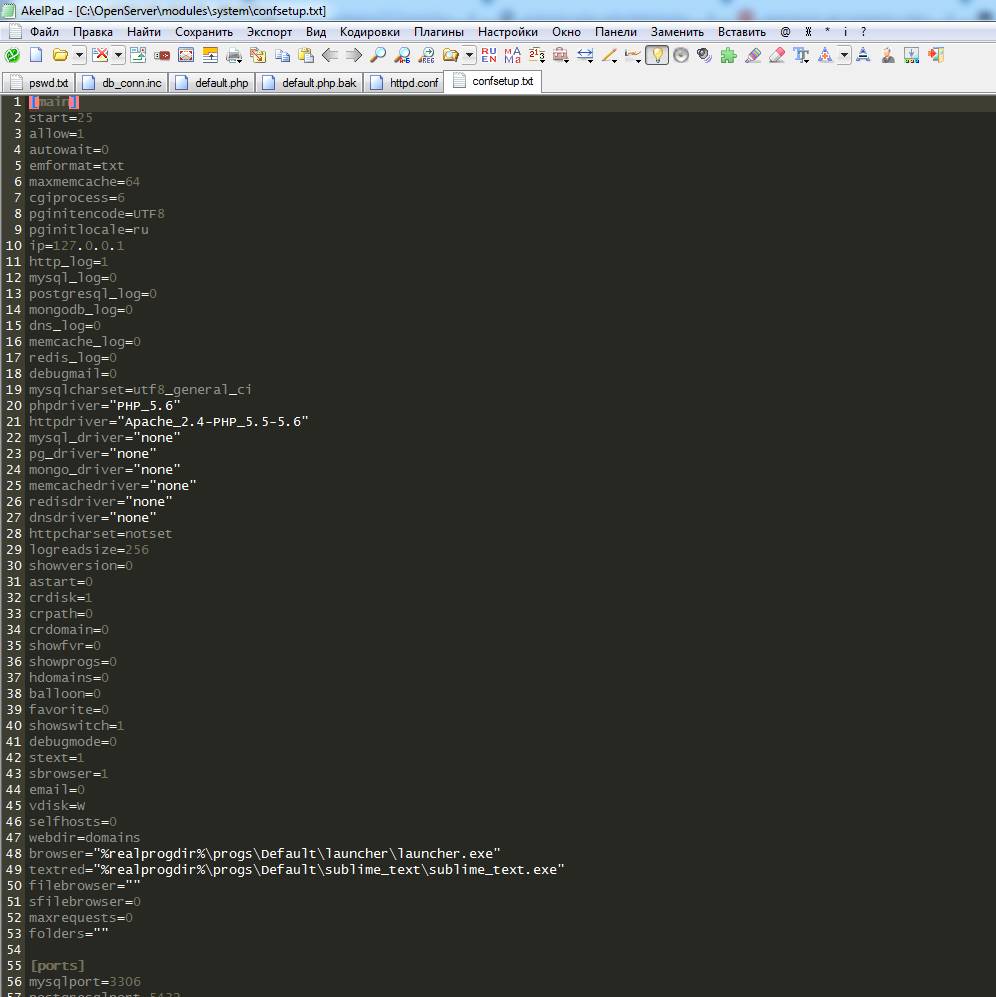Click the left arrow back icon

point(330,56)
